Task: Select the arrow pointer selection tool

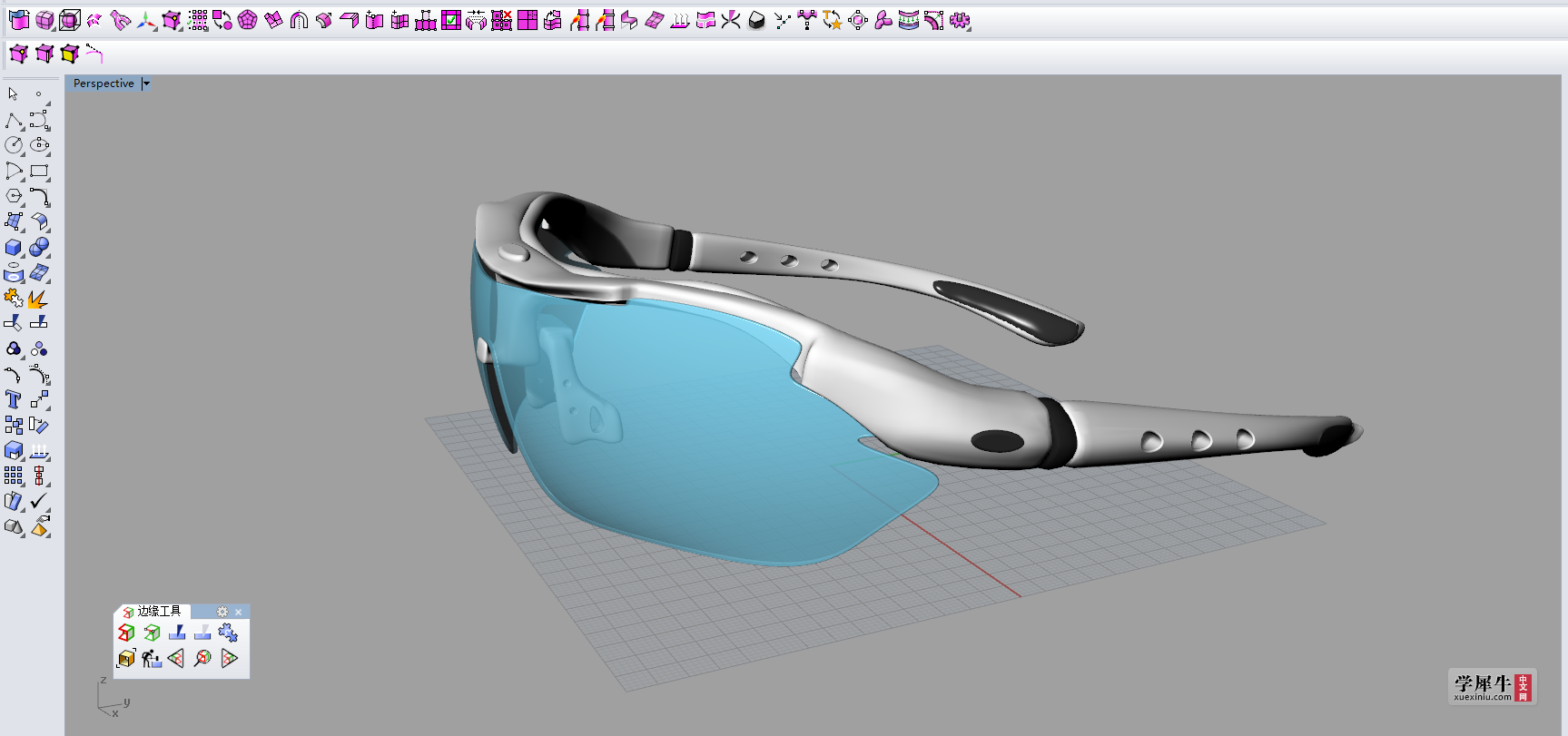Action: (13, 93)
